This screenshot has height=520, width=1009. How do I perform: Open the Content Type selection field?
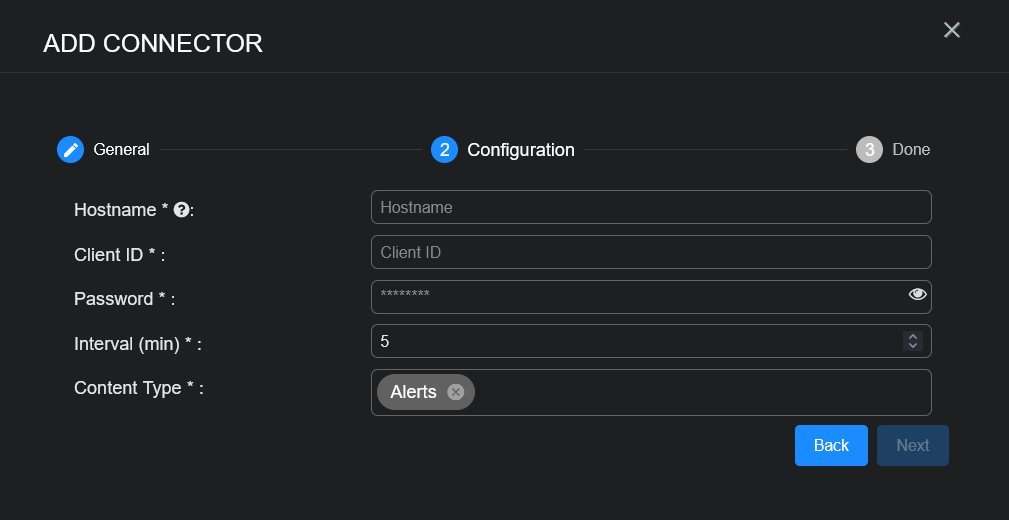point(700,392)
